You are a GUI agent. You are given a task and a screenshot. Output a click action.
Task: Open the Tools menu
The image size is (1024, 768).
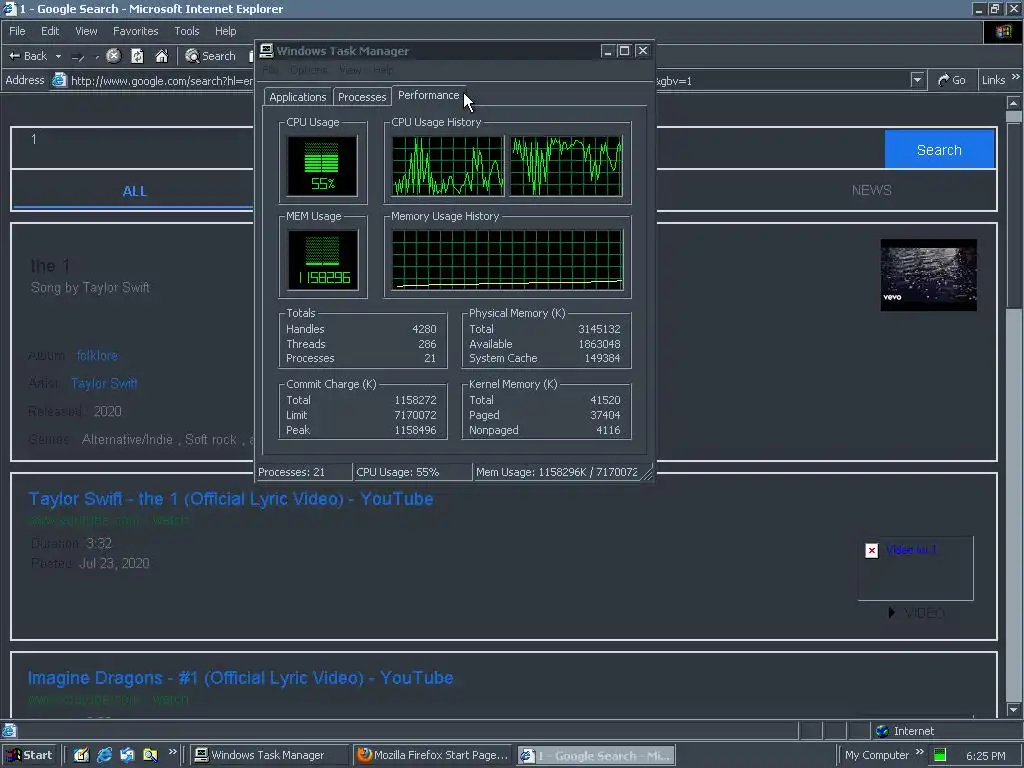tap(186, 31)
